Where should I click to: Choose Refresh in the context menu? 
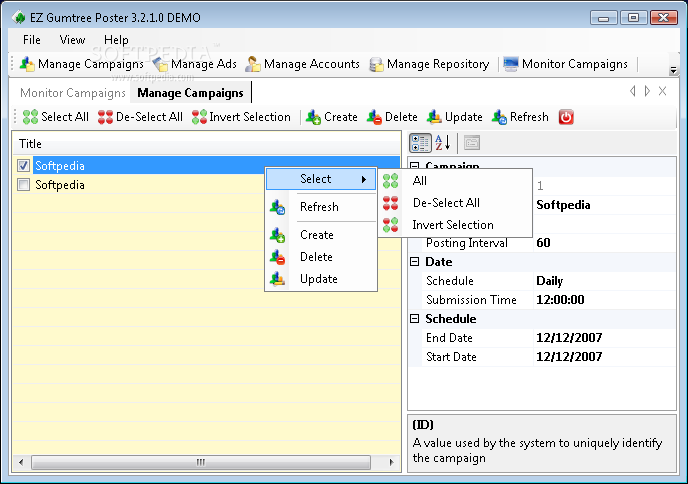pos(321,207)
